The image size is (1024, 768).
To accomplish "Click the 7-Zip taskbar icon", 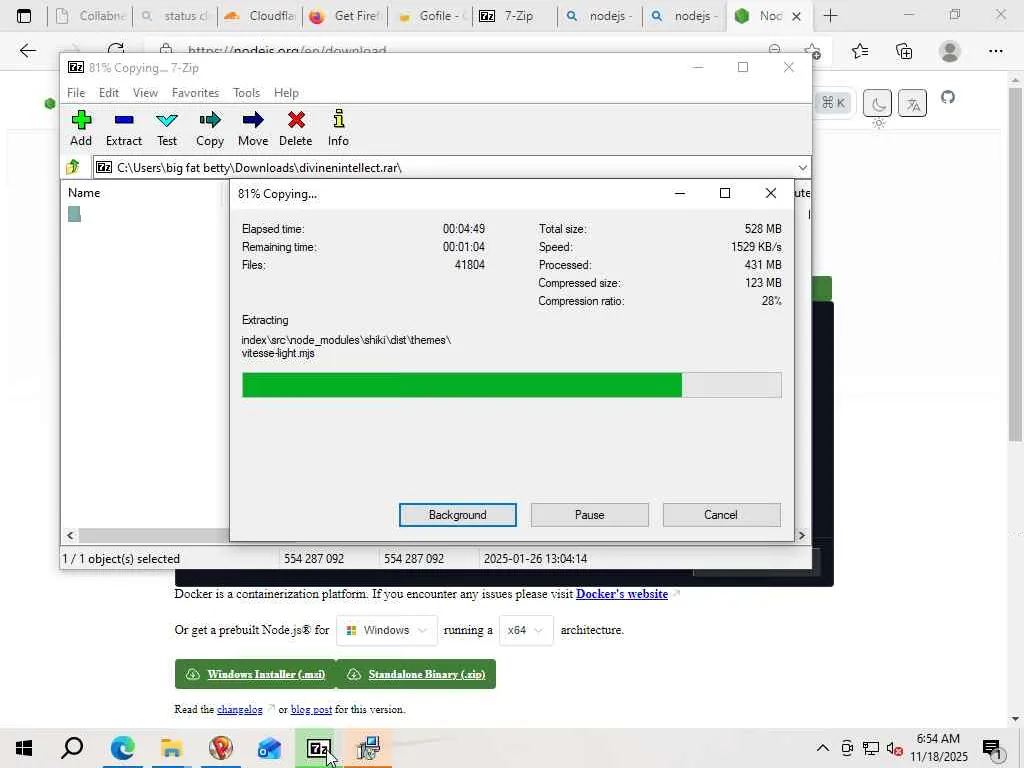I will [x=318, y=748].
